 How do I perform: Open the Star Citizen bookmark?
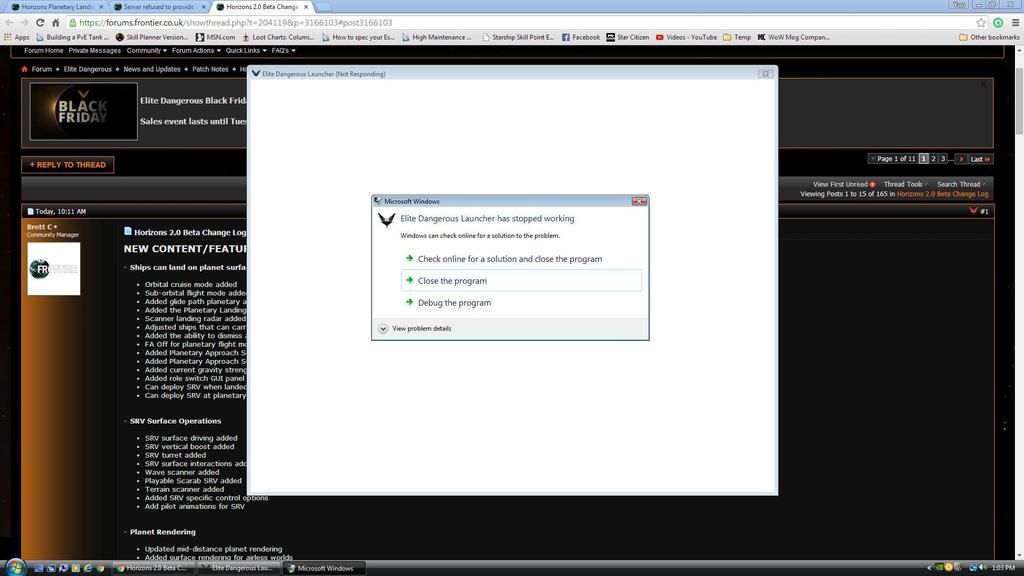[x=628, y=37]
